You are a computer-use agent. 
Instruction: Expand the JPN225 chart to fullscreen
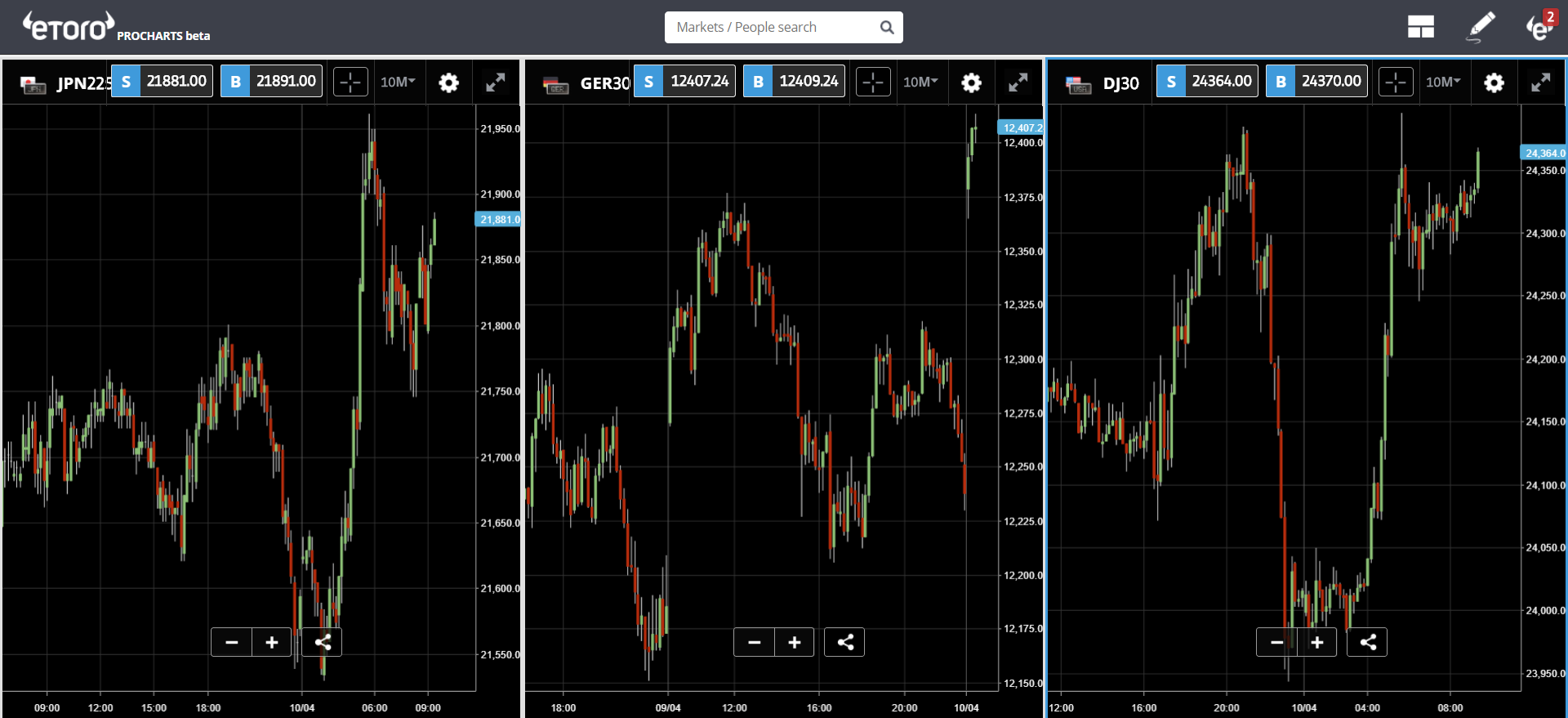[x=496, y=82]
